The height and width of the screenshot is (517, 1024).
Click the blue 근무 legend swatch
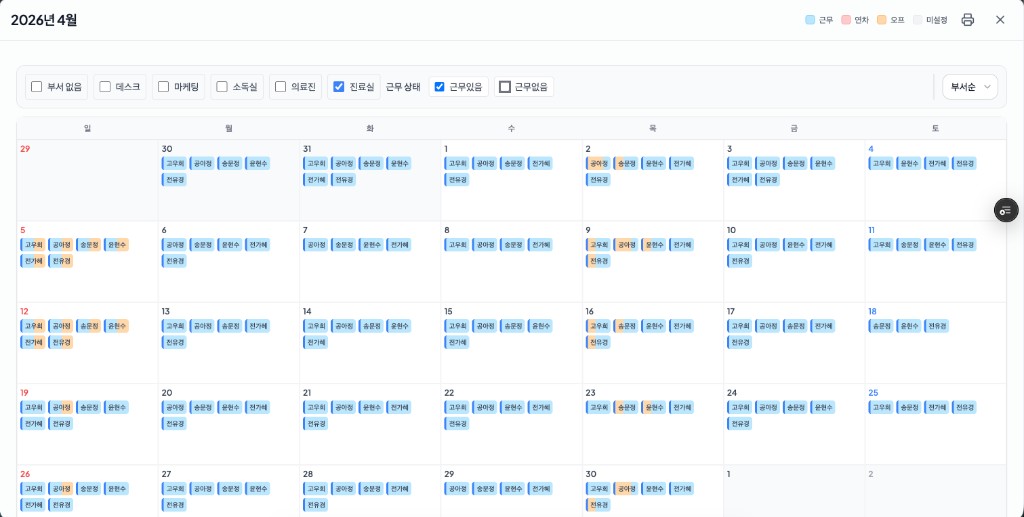810,20
